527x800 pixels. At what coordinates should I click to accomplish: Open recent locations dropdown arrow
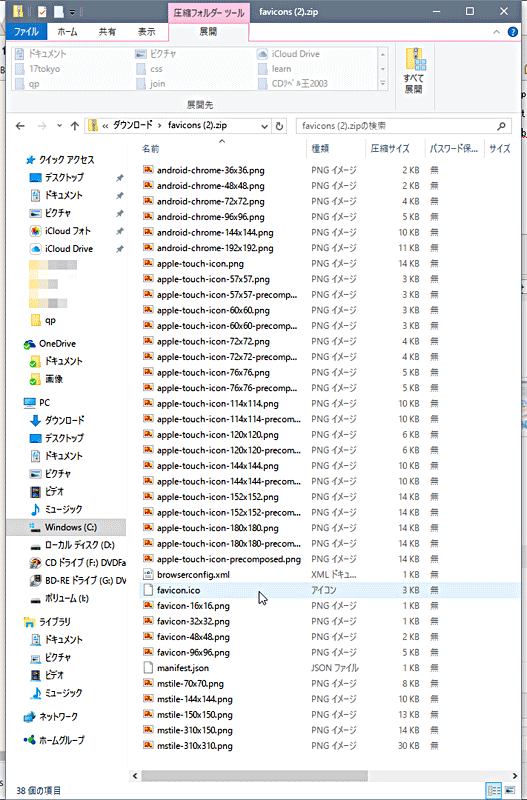click(59, 126)
